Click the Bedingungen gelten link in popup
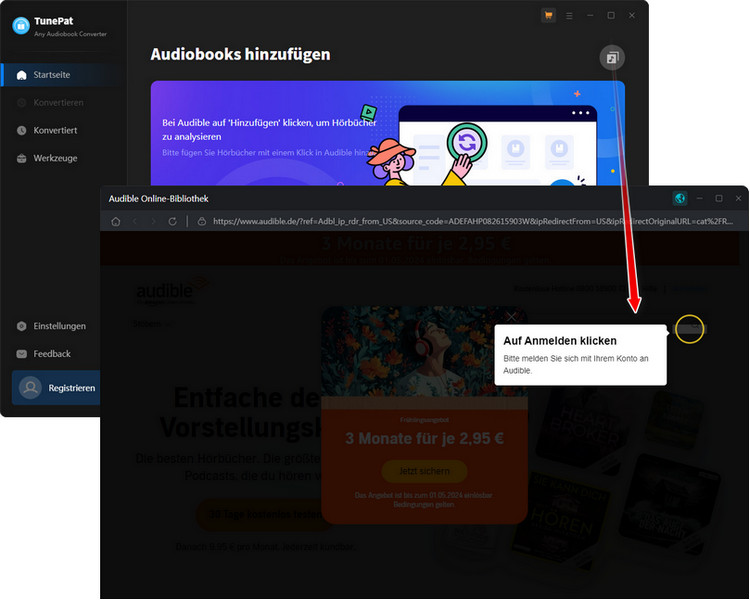Viewport: 750px width, 600px height. pos(424,505)
